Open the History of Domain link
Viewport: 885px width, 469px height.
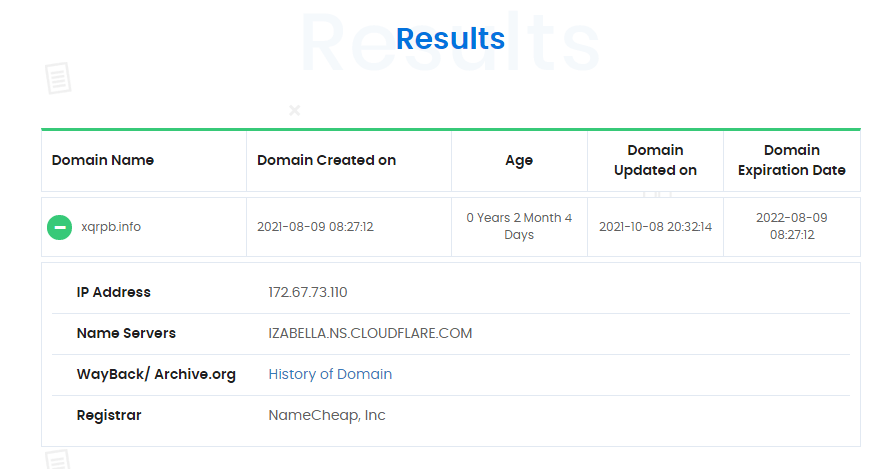pos(330,374)
